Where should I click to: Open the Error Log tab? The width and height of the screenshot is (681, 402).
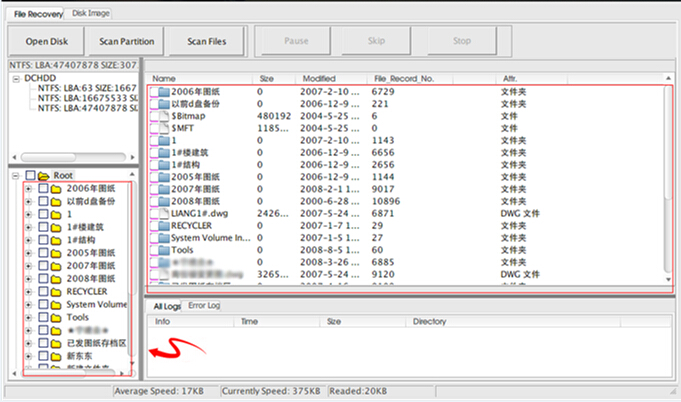pos(204,306)
